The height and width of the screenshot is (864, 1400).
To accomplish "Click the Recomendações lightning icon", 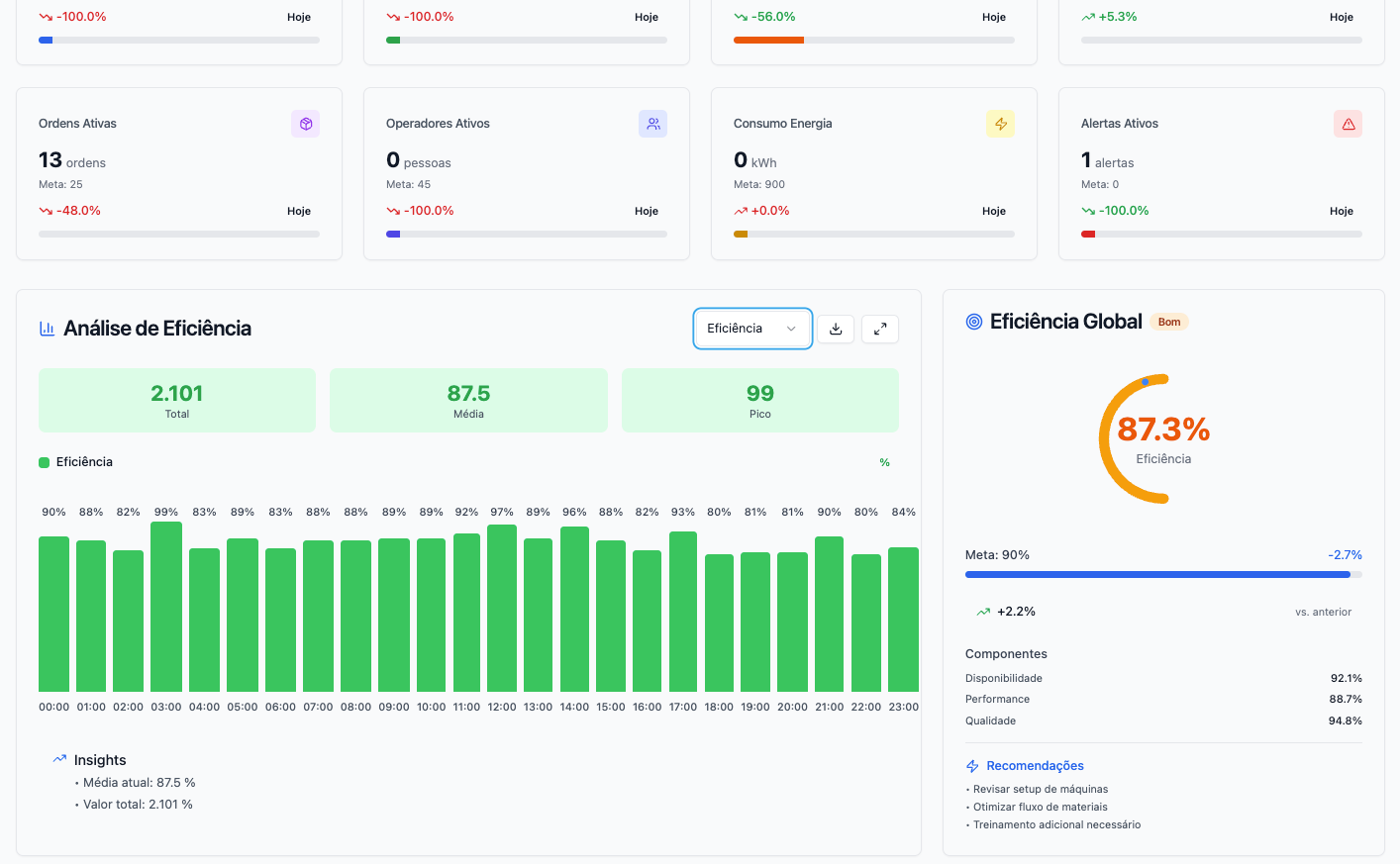I will [972, 766].
